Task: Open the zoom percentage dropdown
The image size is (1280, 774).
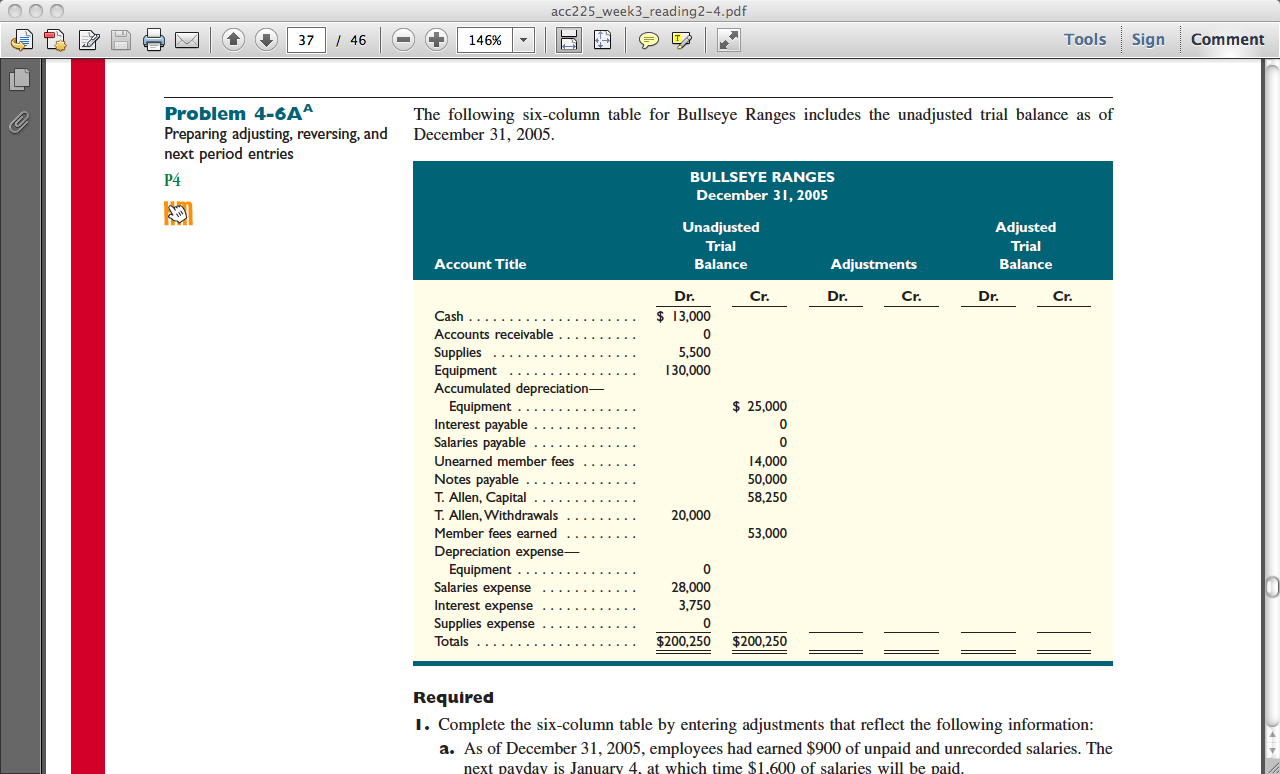Action: [523, 39]
